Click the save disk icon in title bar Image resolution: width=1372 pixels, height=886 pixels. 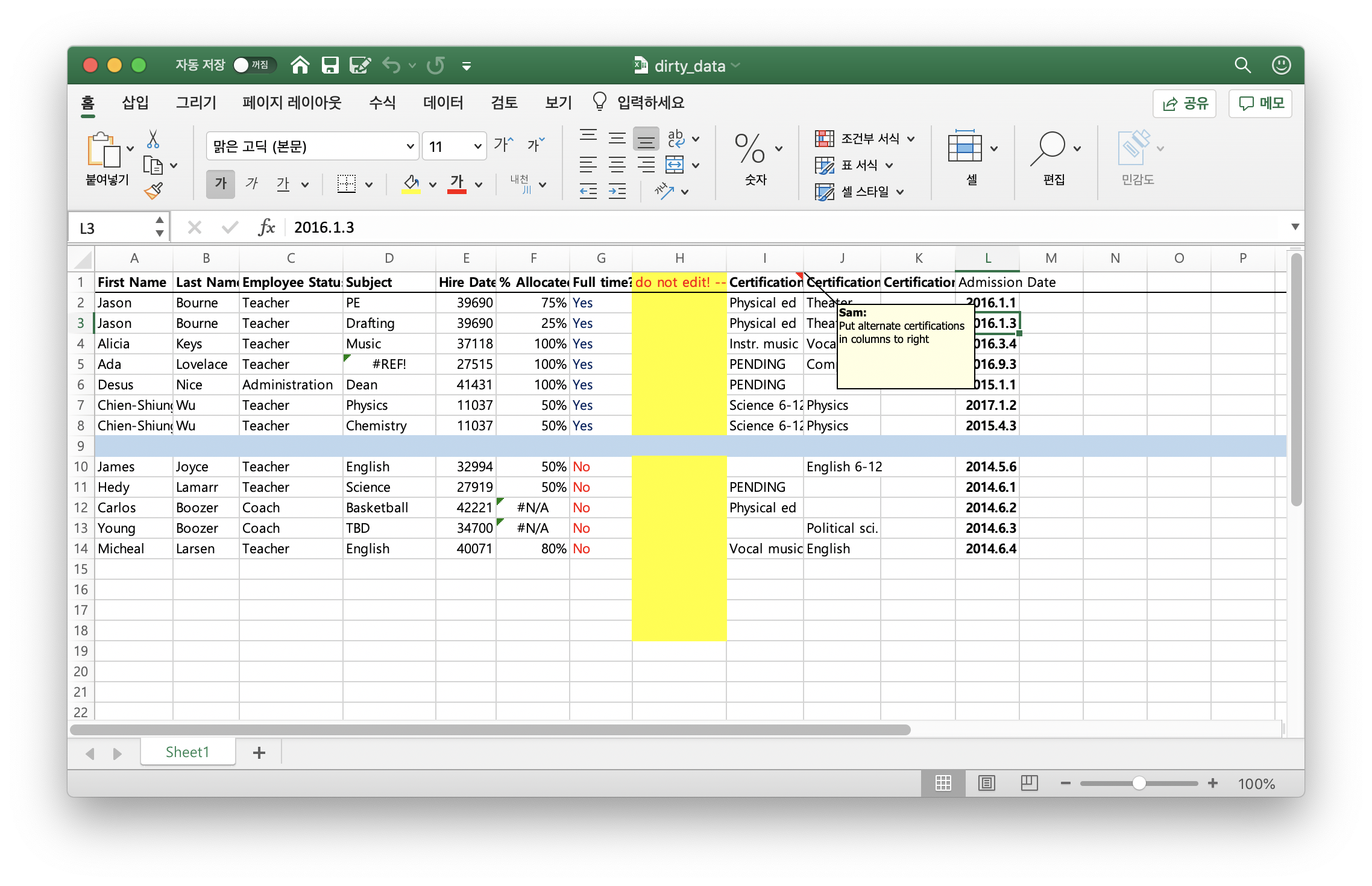coord(330,65)
